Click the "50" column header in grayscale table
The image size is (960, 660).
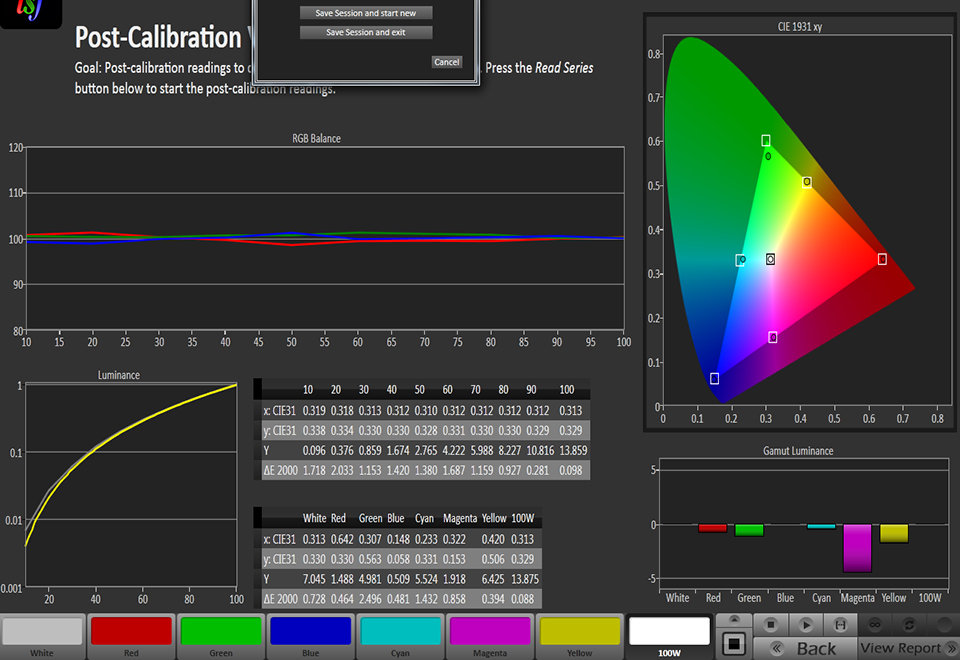(x=419, y=389)
